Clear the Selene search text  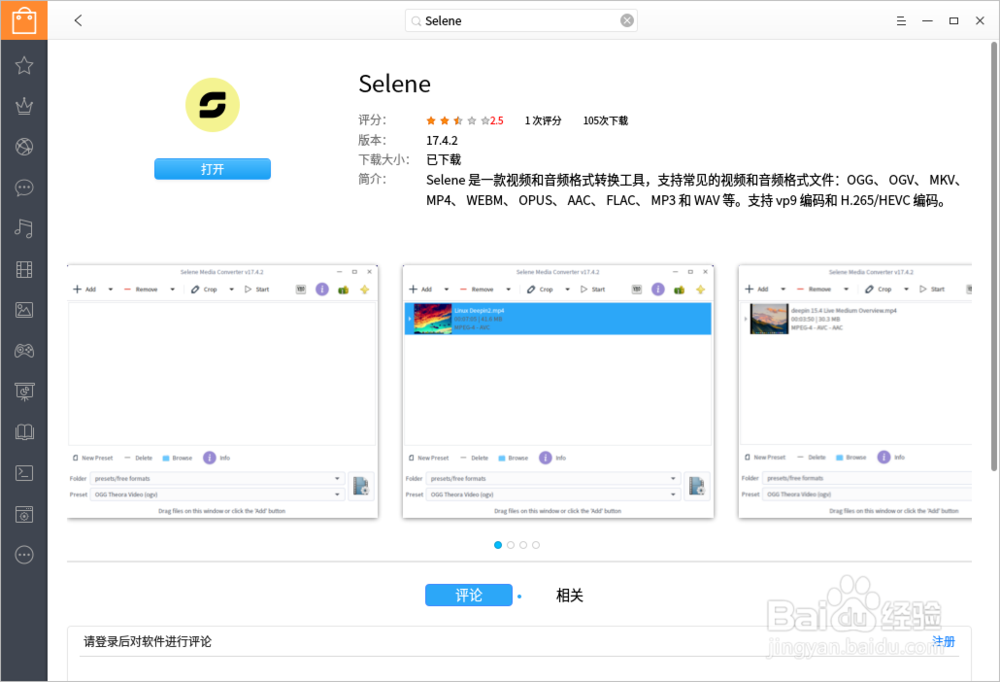[628, 20]
